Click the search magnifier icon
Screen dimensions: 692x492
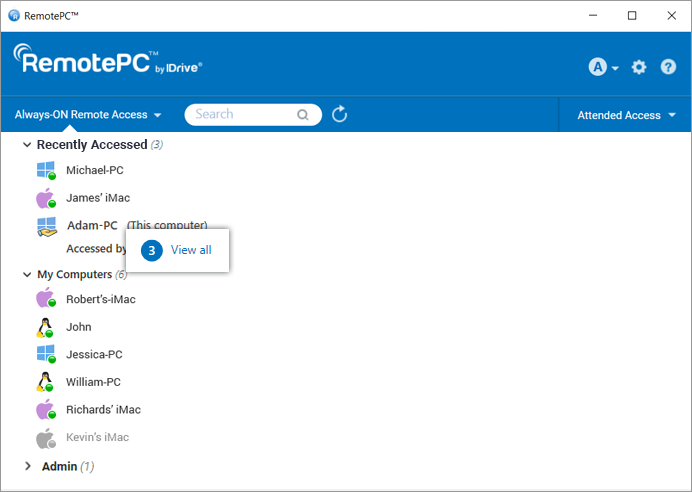302,115
